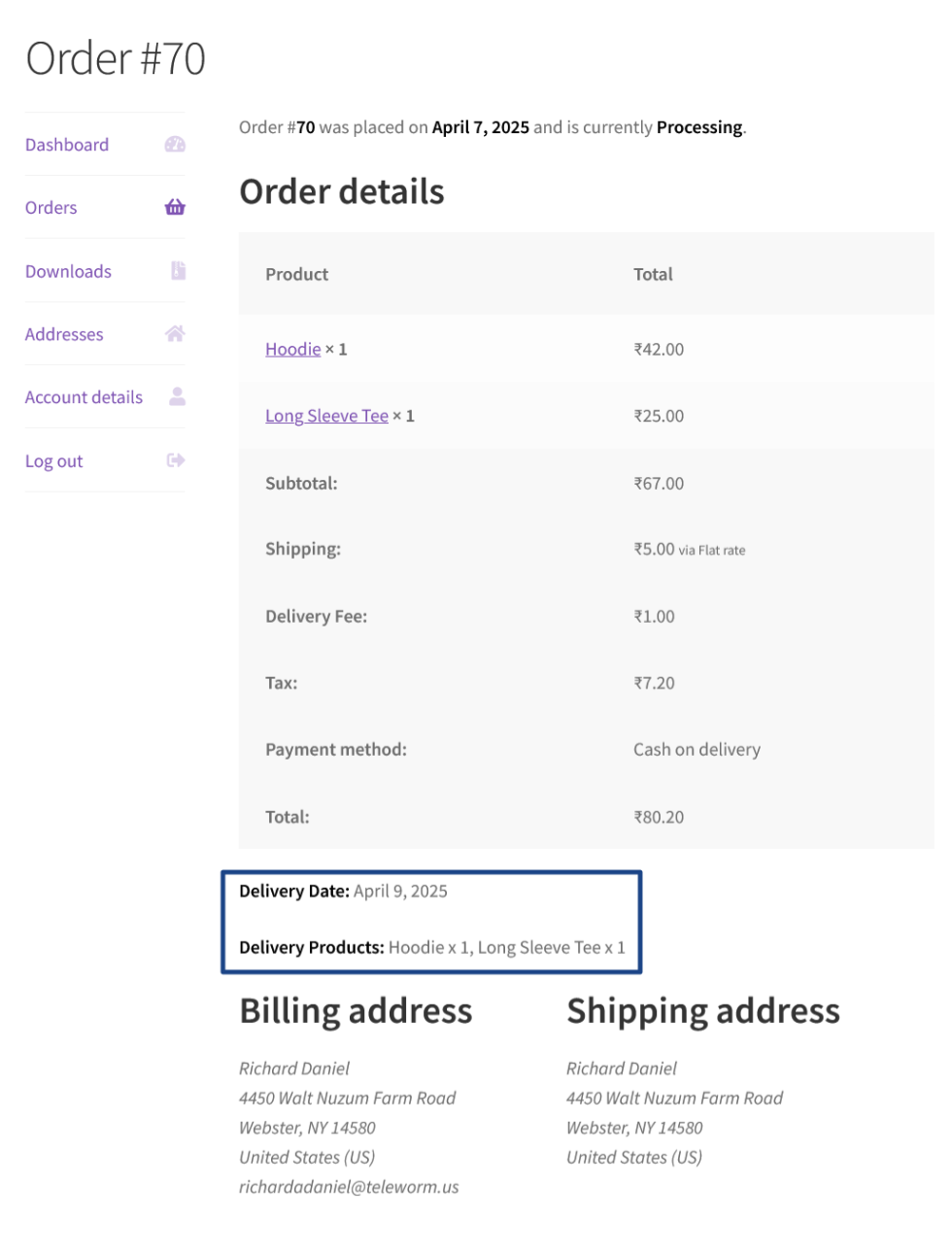Click the Order #70 page title

tap(116, 58)
